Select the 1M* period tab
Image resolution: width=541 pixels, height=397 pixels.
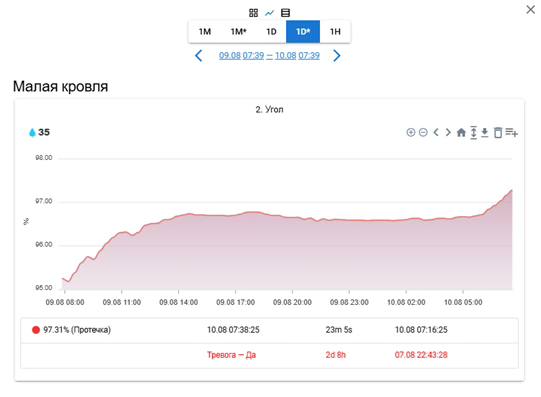click(238, 32)
